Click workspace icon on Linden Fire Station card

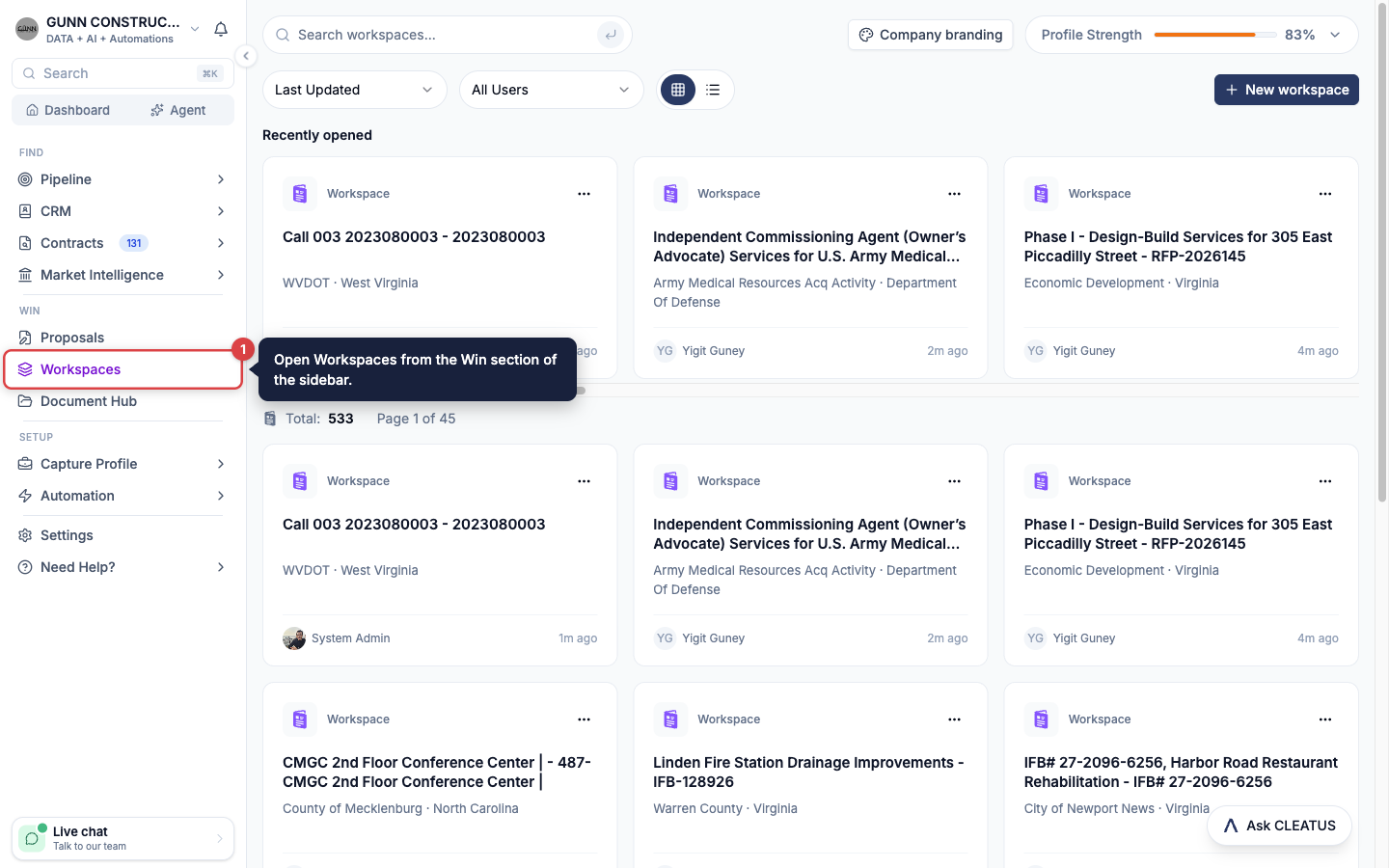tap(670, 719)
